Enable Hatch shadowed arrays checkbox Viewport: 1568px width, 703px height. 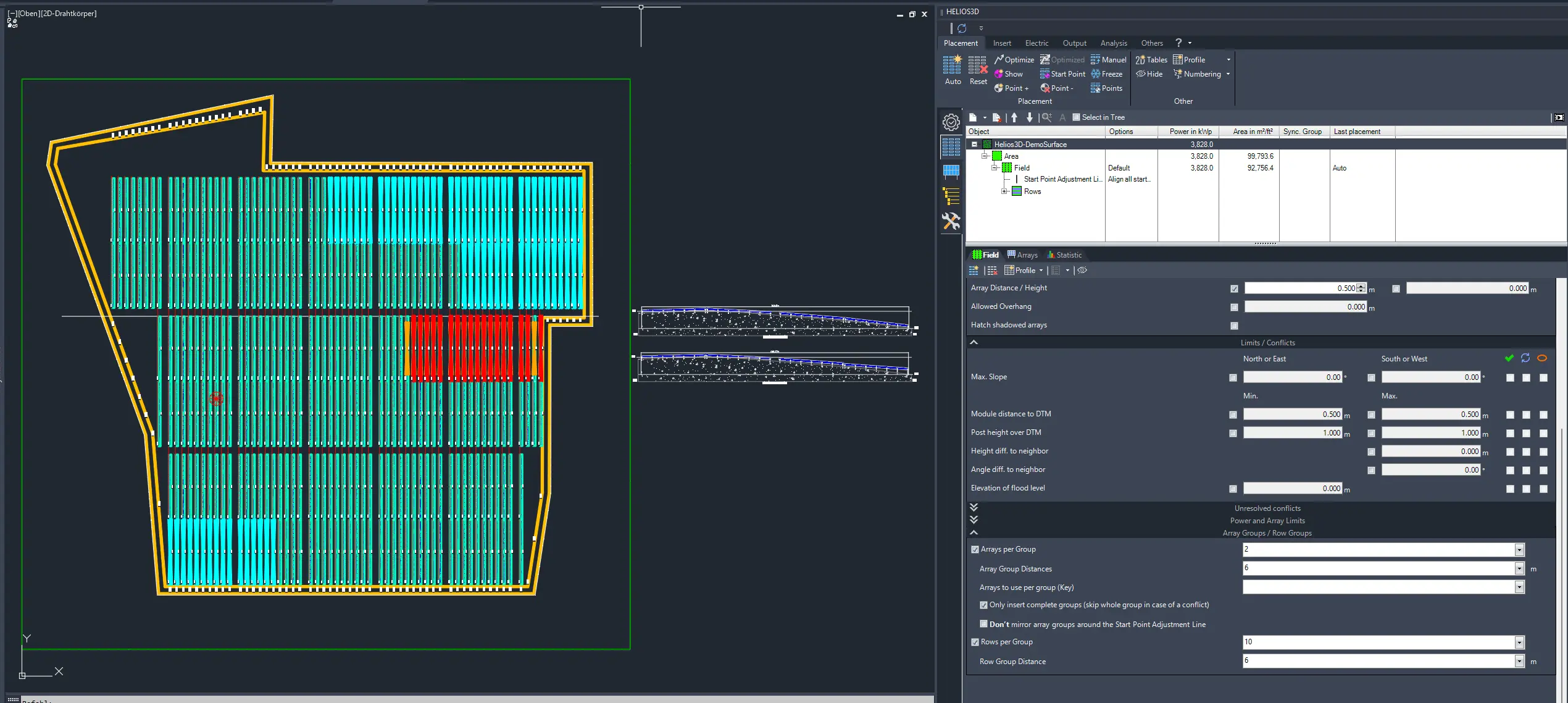click(1234, 326)
